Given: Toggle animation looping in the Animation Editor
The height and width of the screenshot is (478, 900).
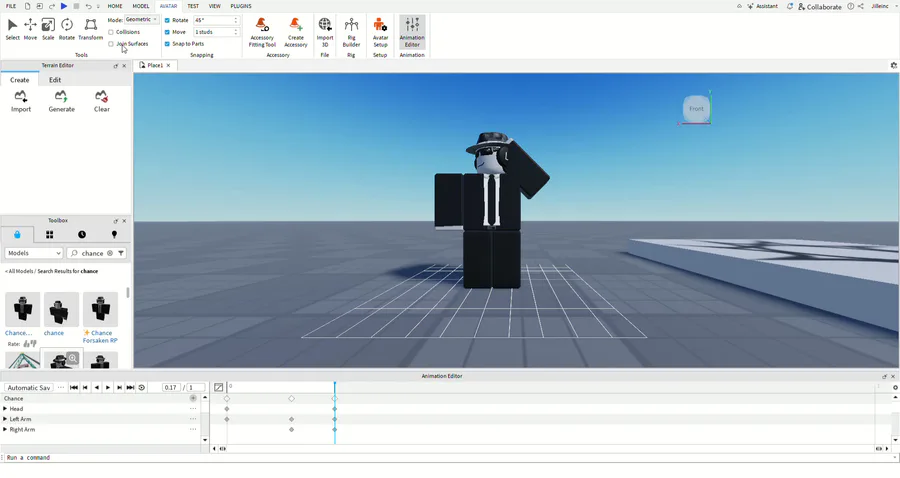Looking at the screenshot, I should (141, 387).
